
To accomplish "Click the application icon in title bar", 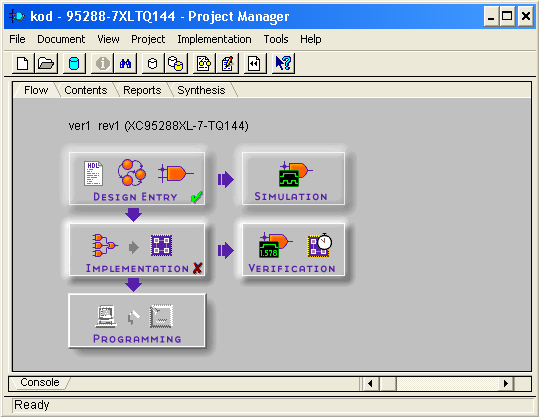I will click(17, 16).
